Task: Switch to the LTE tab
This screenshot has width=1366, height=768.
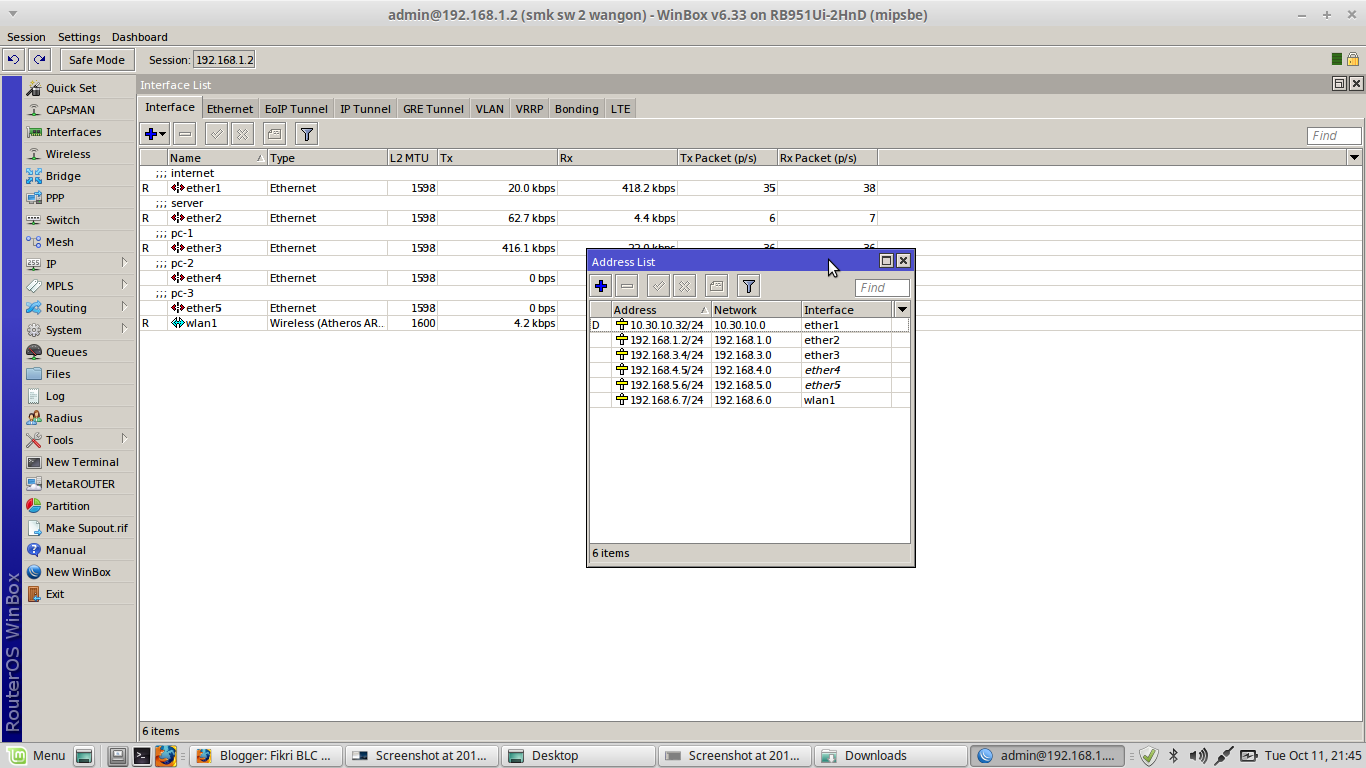Action: click(x=621, y=109)
